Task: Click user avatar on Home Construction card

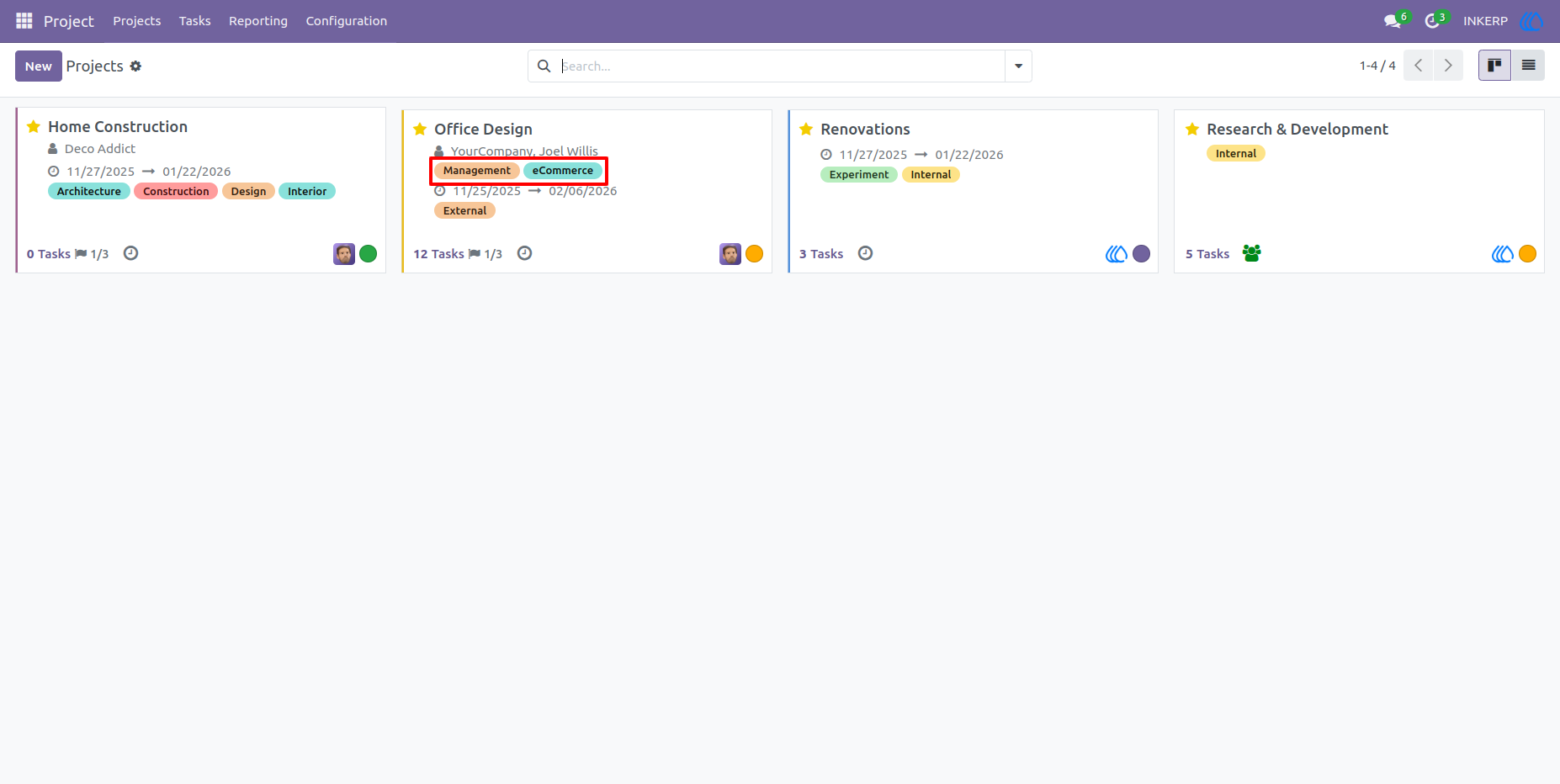Action: [x=344, y=254]
